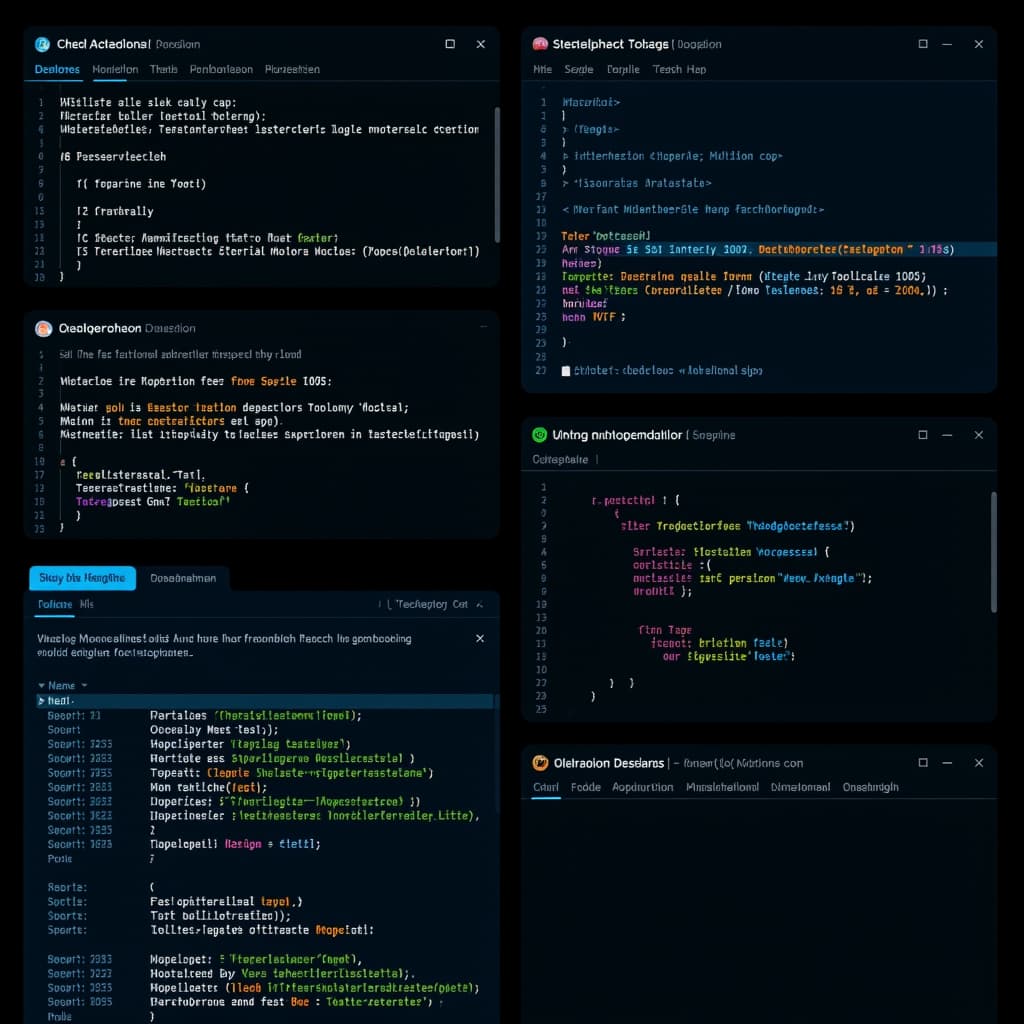Switch to the Fodde tab
The width and height of the screenshot is (1024, 1024).
tap(586, 787)
